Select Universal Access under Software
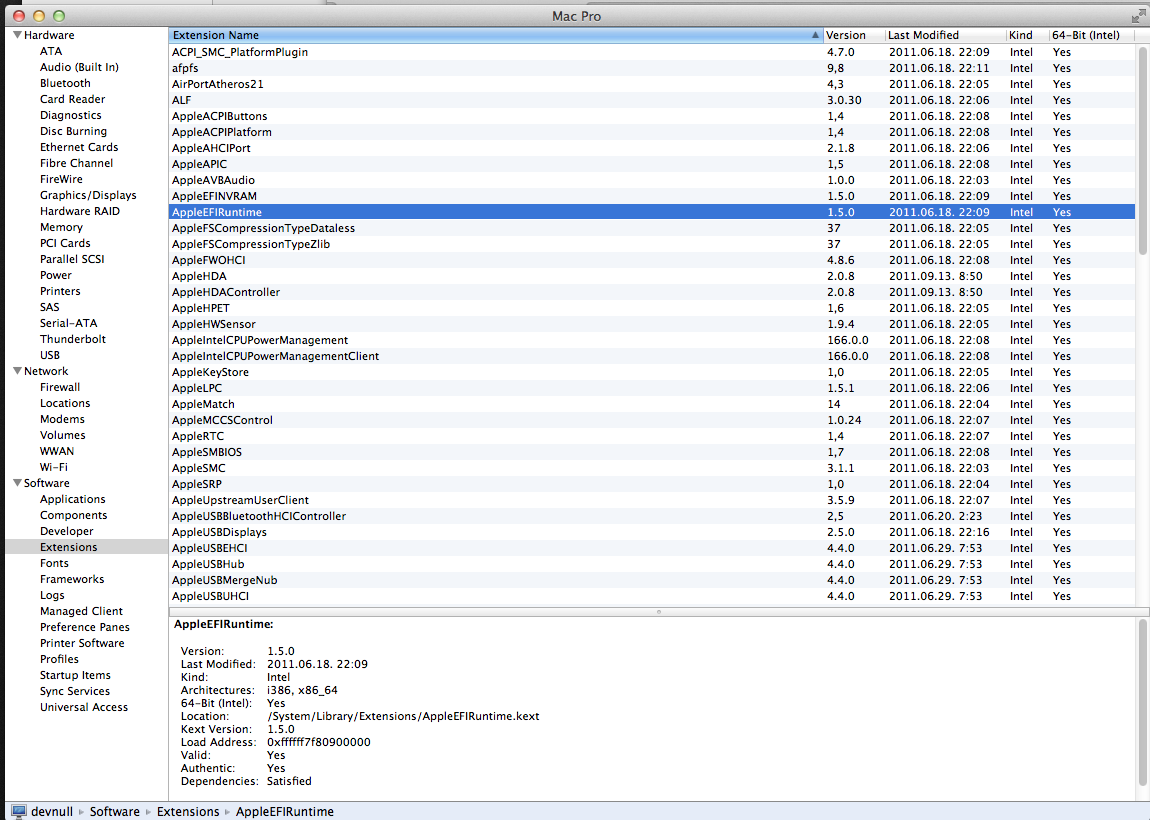The width and height of the screenshot is (1150, 820). (84, 707)
